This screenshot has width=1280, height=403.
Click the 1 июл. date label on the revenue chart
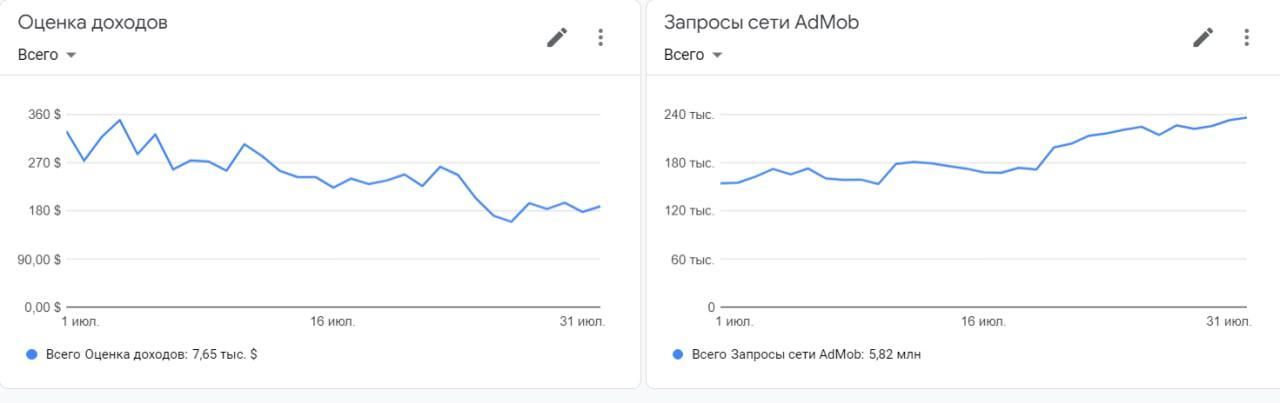[x=80, y=322]
